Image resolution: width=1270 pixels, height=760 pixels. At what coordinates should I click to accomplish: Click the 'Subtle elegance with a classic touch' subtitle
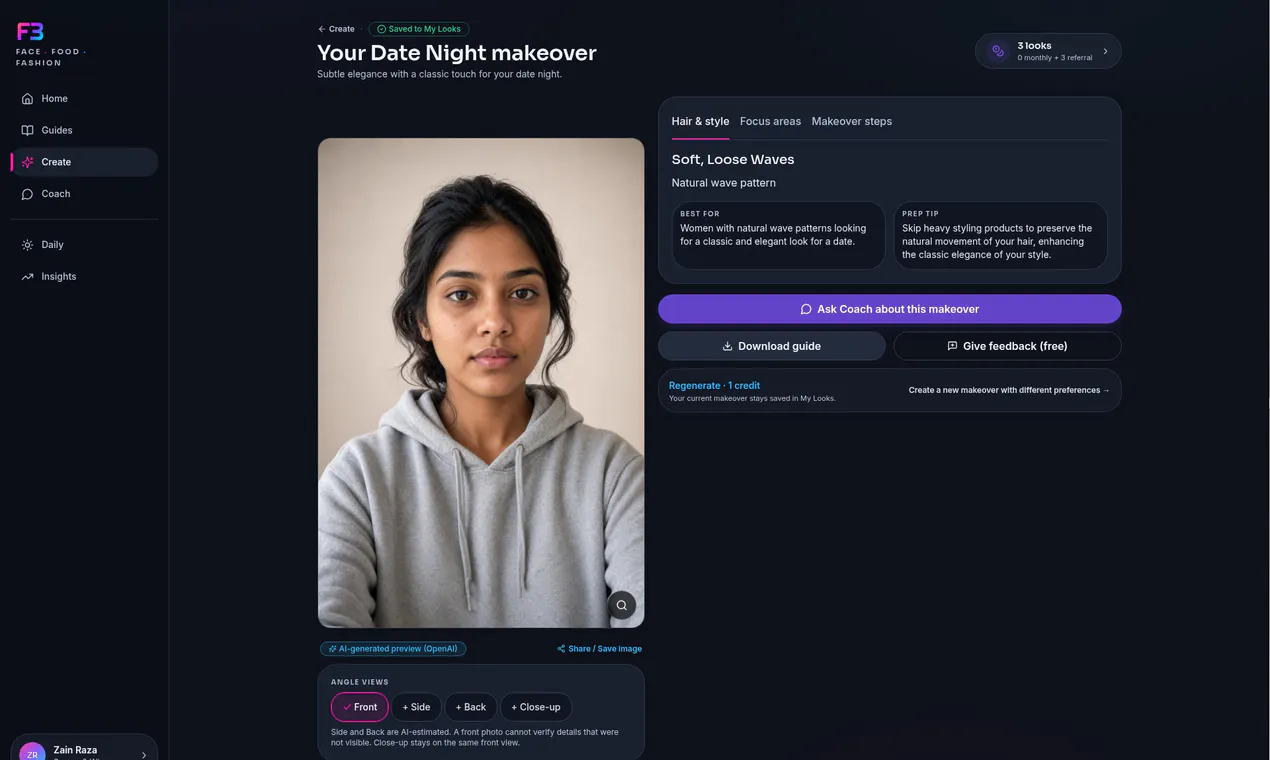(x=440, y=74)
